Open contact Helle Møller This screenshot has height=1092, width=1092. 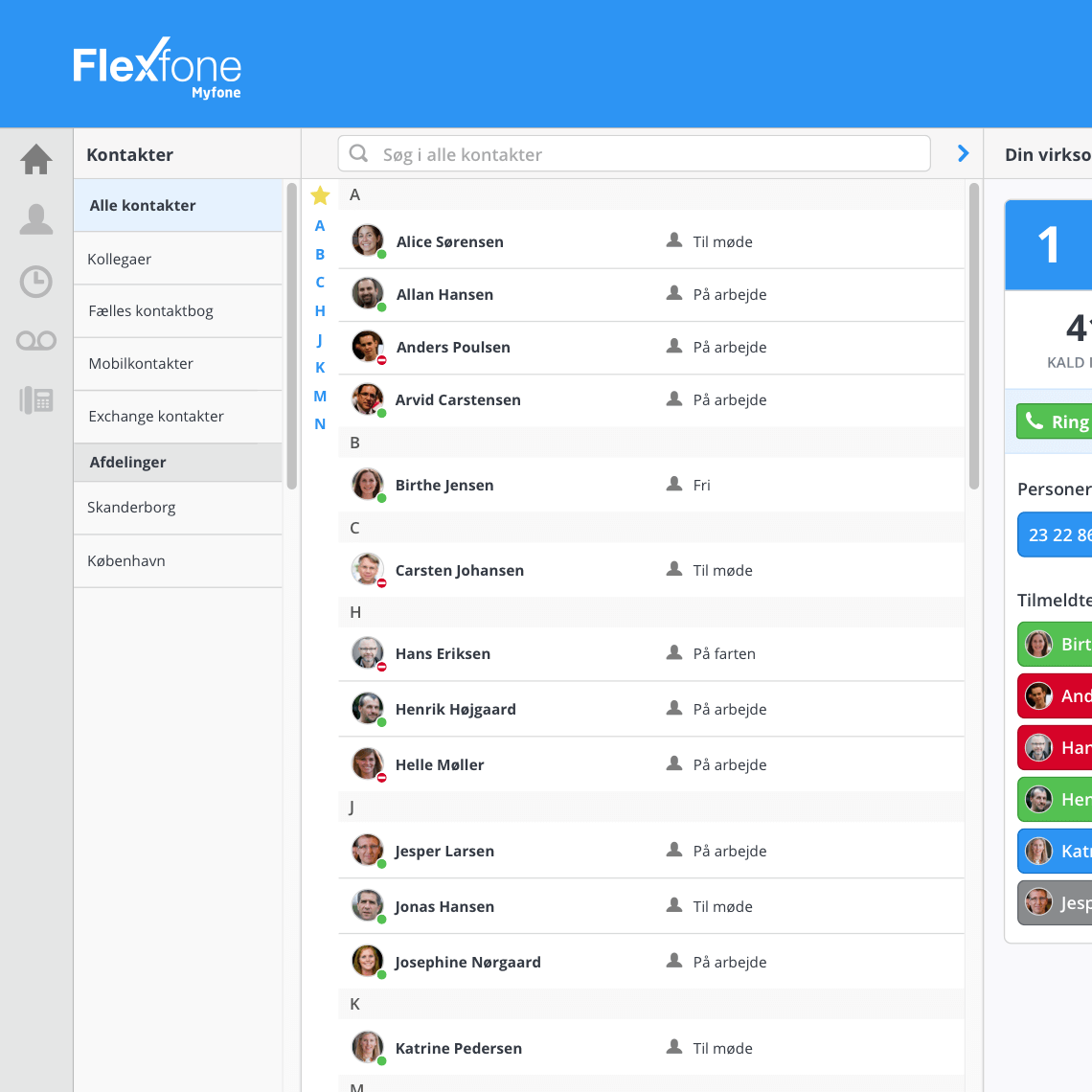point(651,764)
